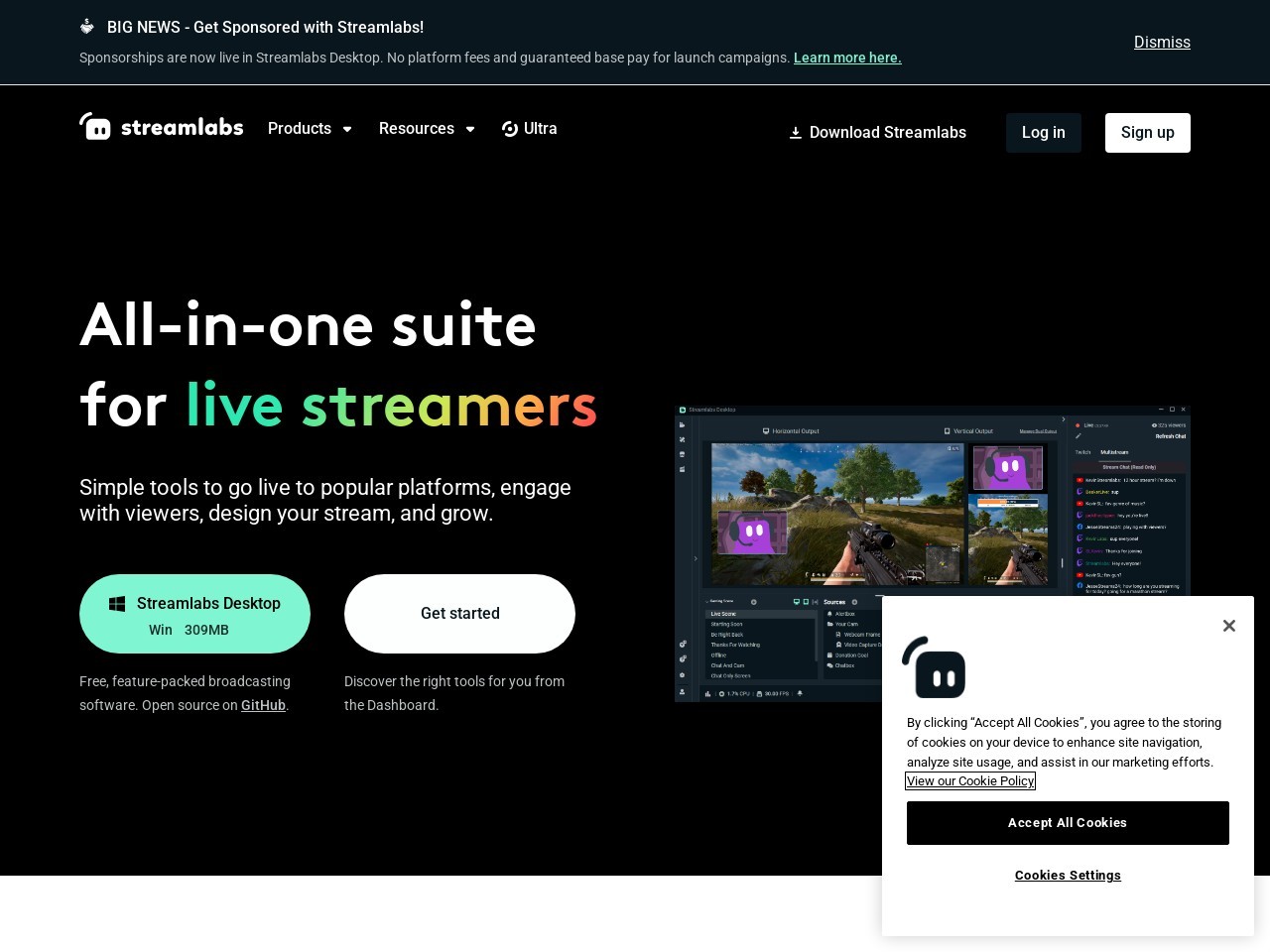This screenshot has width=1270, height=952.
Task: Click the Get started button
Action: pyautogui.click(x=459, y=614)
